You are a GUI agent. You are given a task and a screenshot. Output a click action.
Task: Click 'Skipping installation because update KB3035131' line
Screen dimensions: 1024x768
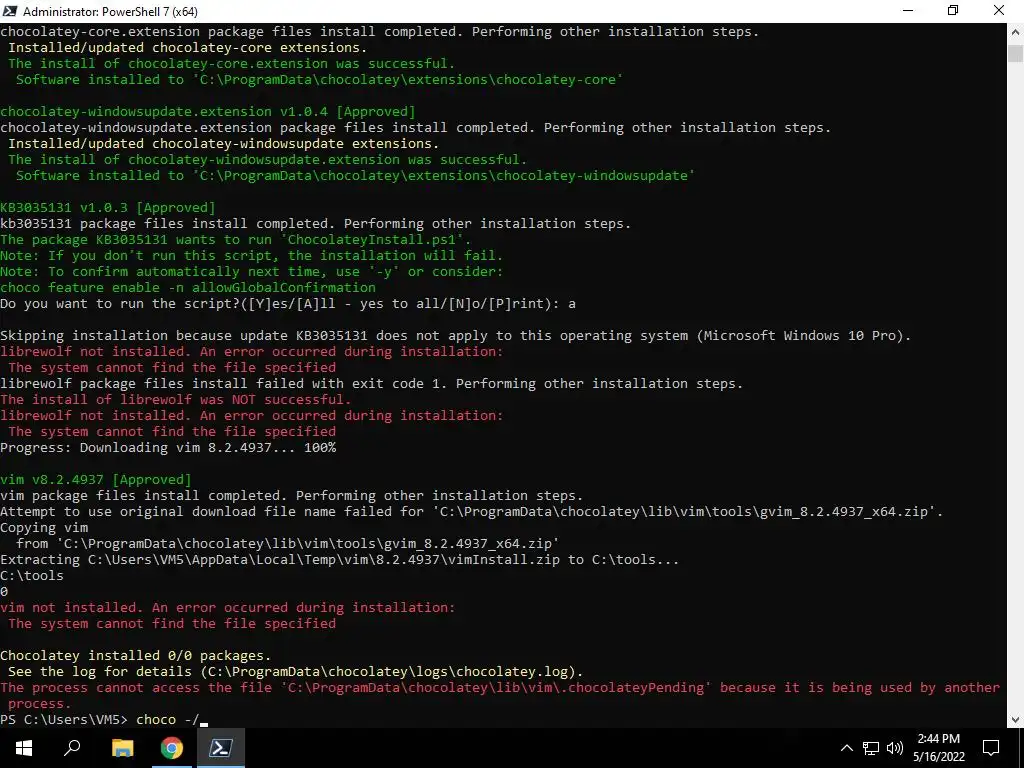click(x=456, y=336)
